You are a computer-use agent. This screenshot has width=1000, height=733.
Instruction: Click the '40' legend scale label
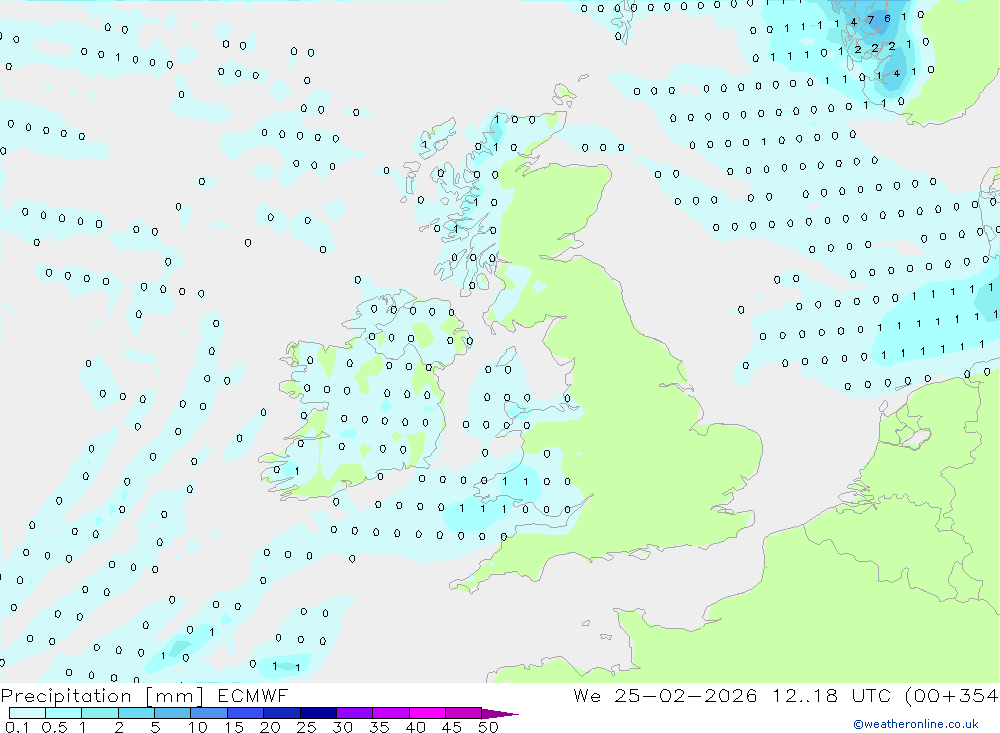[415, 727]
